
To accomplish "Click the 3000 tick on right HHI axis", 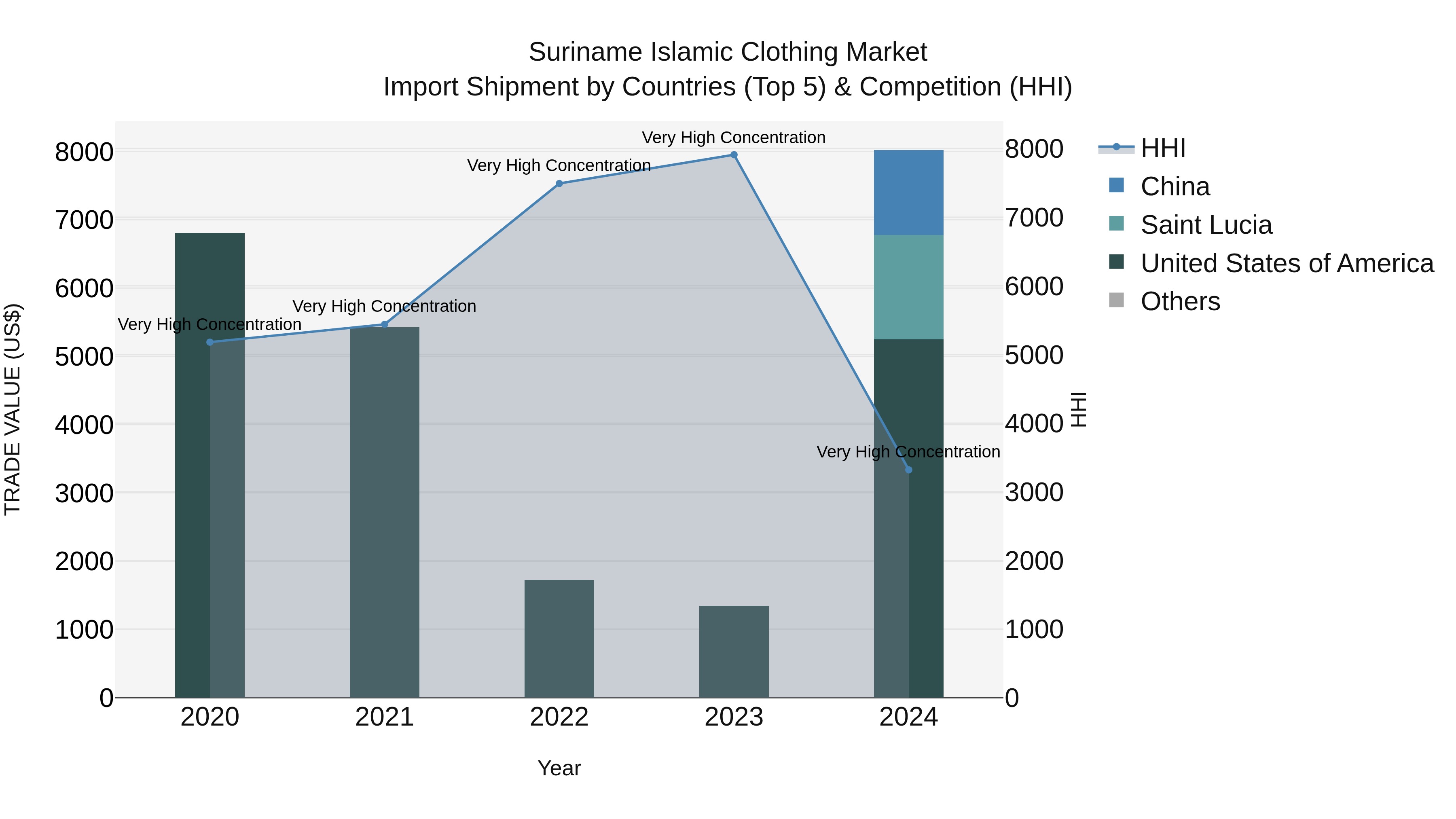I will coord(1034,492).
